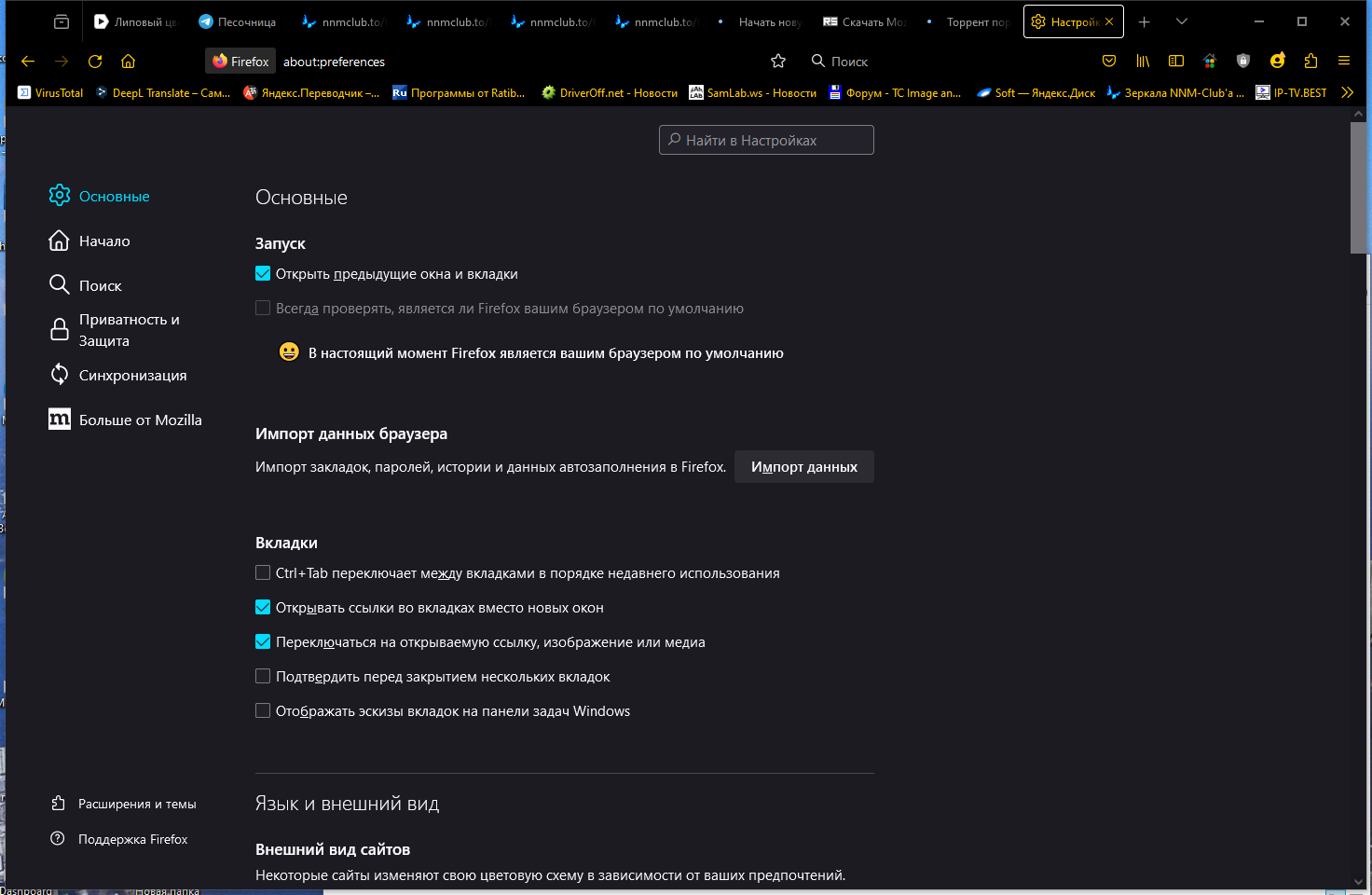Screen dimensions: 1372x895
Task: Open Расширения и темы link
Action: [123, 804]
